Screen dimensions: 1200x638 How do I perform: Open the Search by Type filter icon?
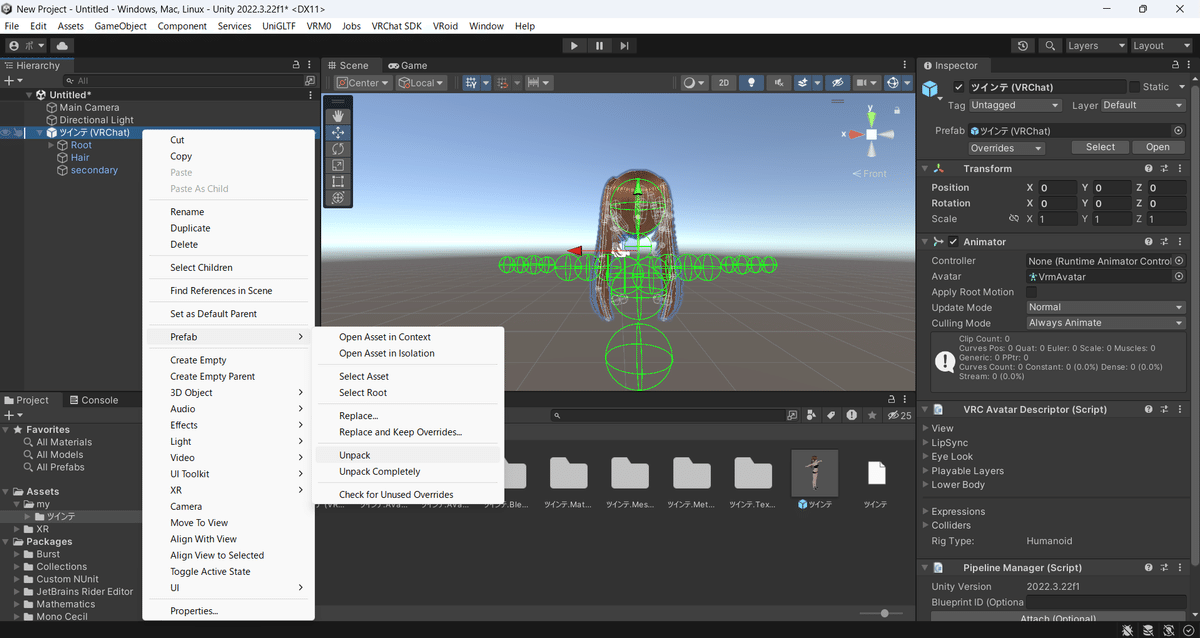[810, 415]
